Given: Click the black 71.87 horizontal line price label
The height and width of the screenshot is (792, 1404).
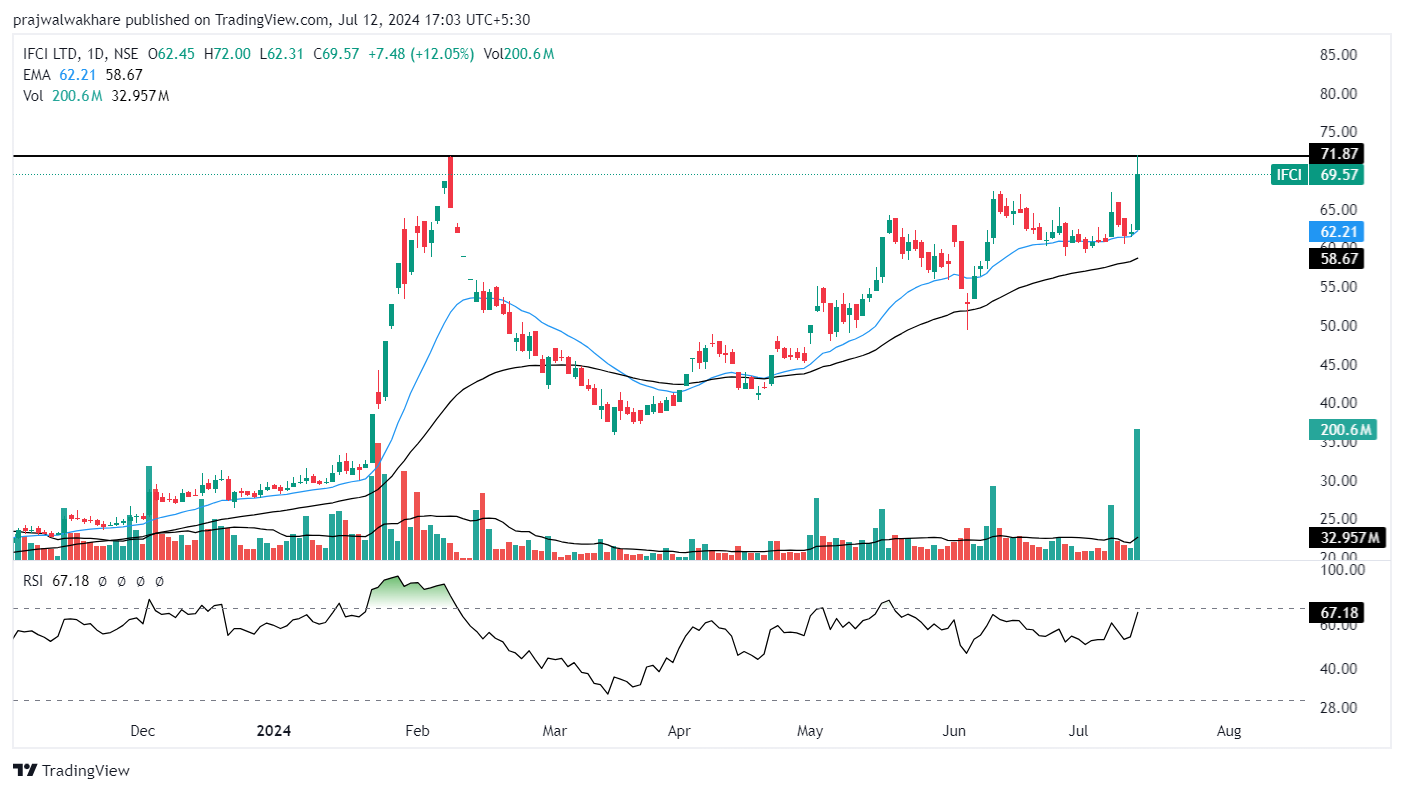Looking at the screenshot, I should point(1336,154).
